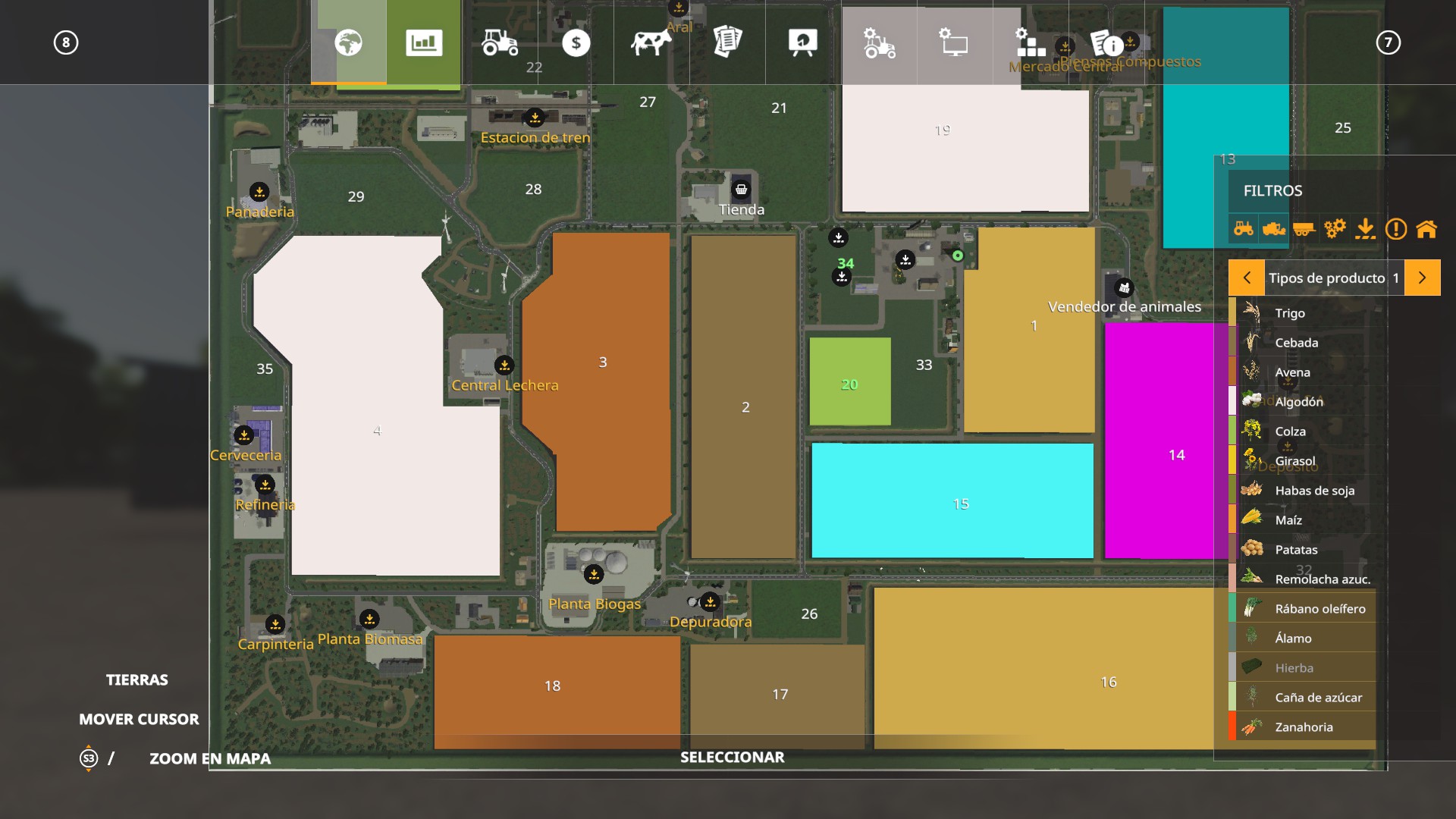Select Zanahoria in the product list
Viewport: 1456px width, 819px height.
[x=1304, y=727]
